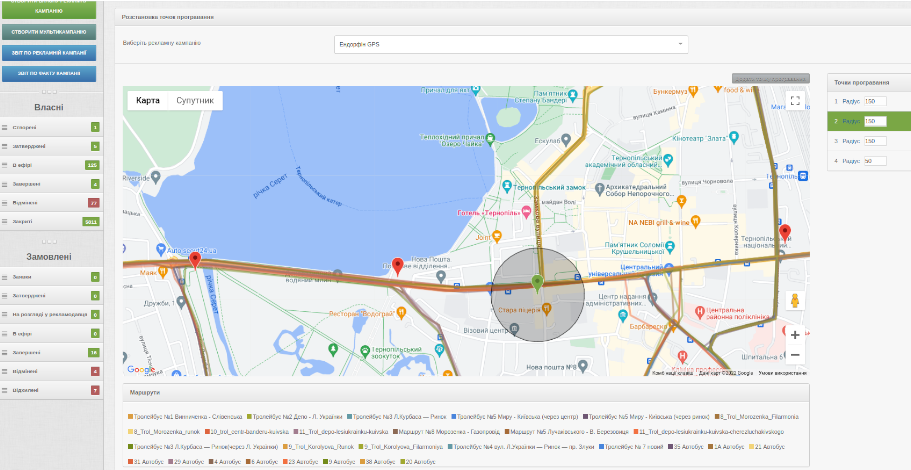Click swatch for Тролейбус №1 route
The height and width of the screenshot is (470, 911).
pyautogui.click(x=131, y=417)
